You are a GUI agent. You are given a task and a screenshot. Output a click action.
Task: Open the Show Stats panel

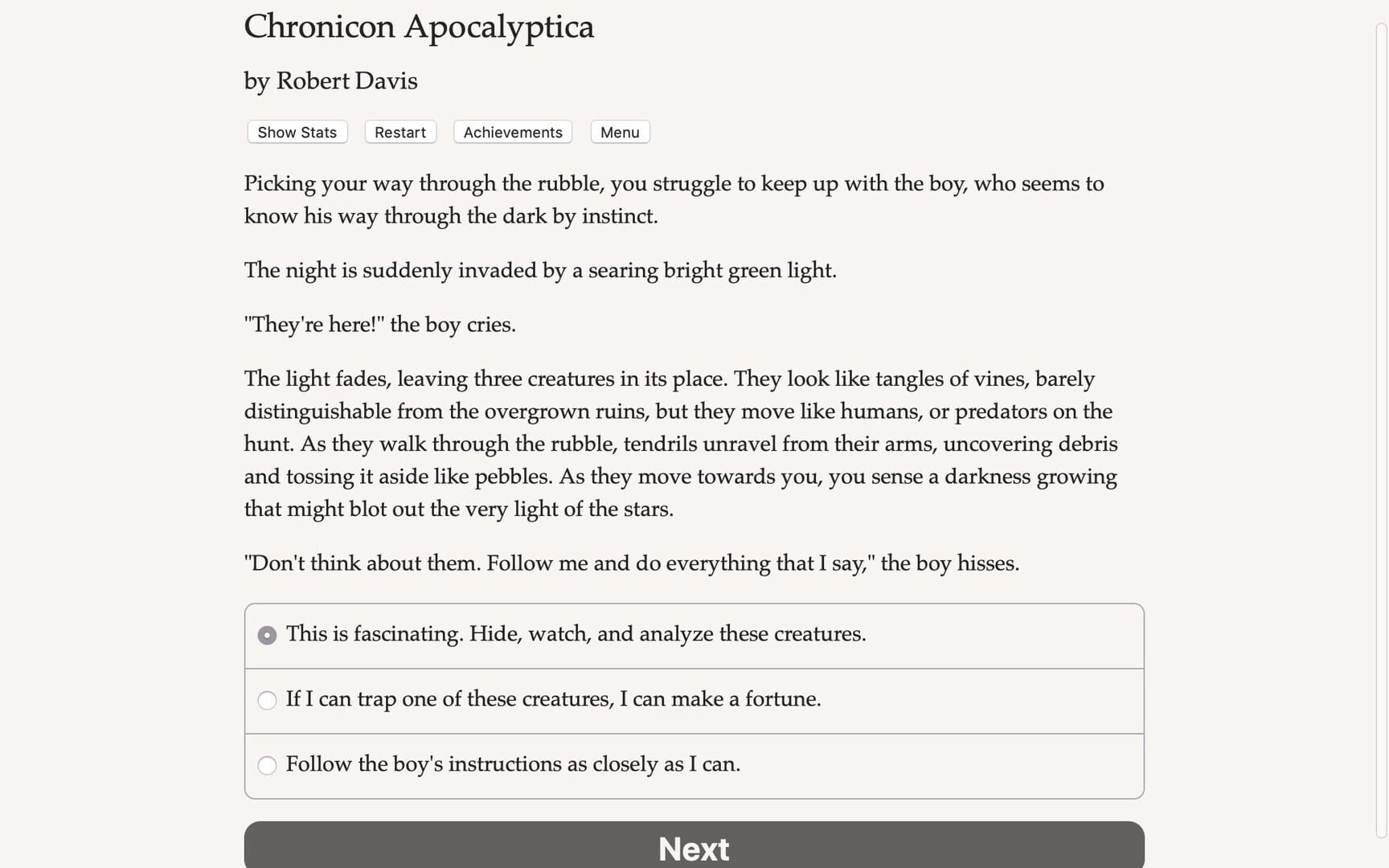(x=297, y=133)
